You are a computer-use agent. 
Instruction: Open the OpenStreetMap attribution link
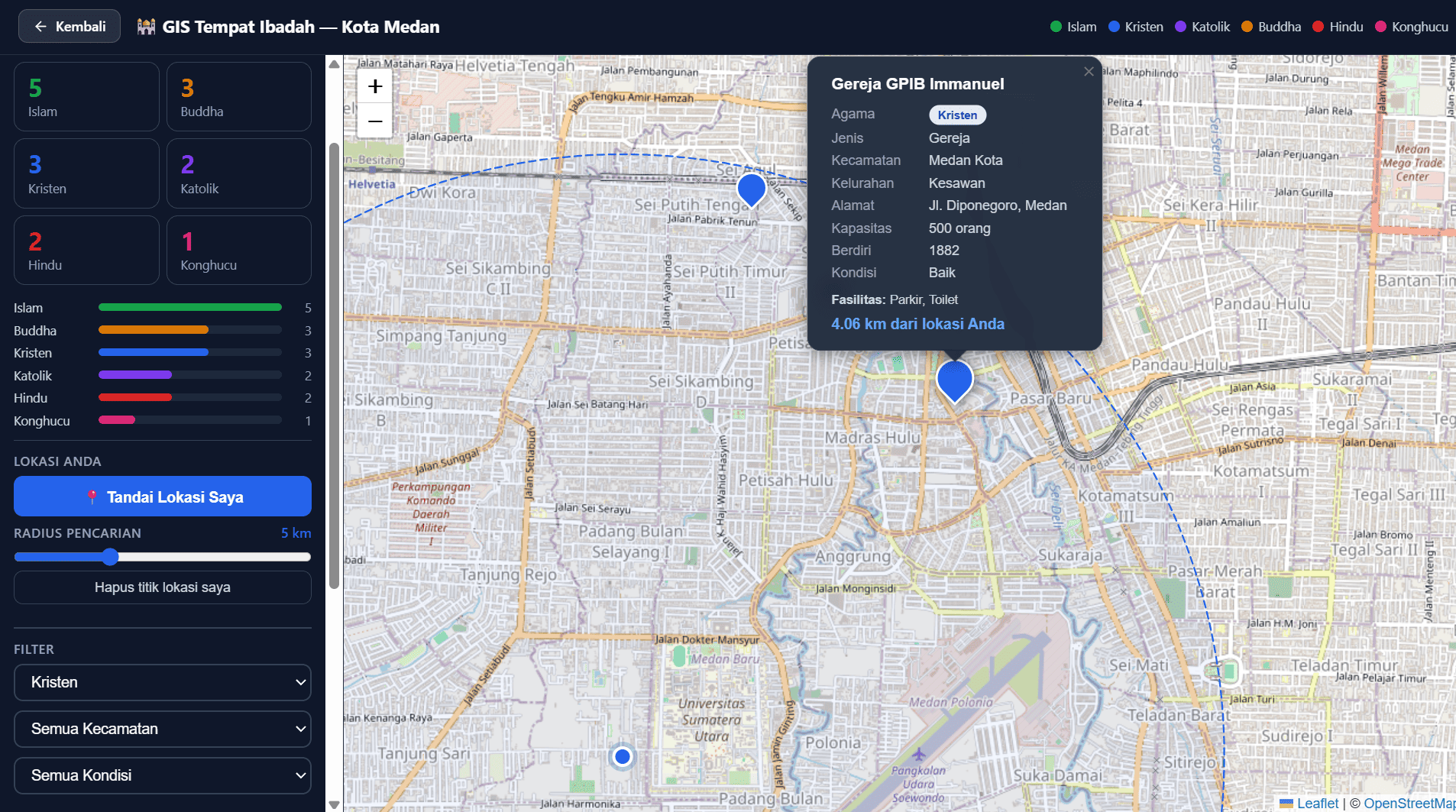coord(1409,803)
